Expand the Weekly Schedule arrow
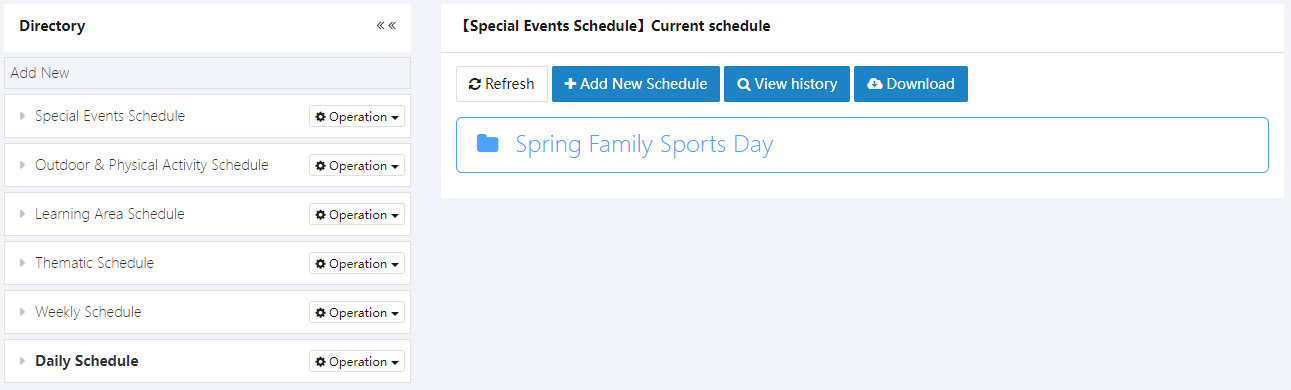The height and width of the screenshot is (390, 1291). (22, 312)
